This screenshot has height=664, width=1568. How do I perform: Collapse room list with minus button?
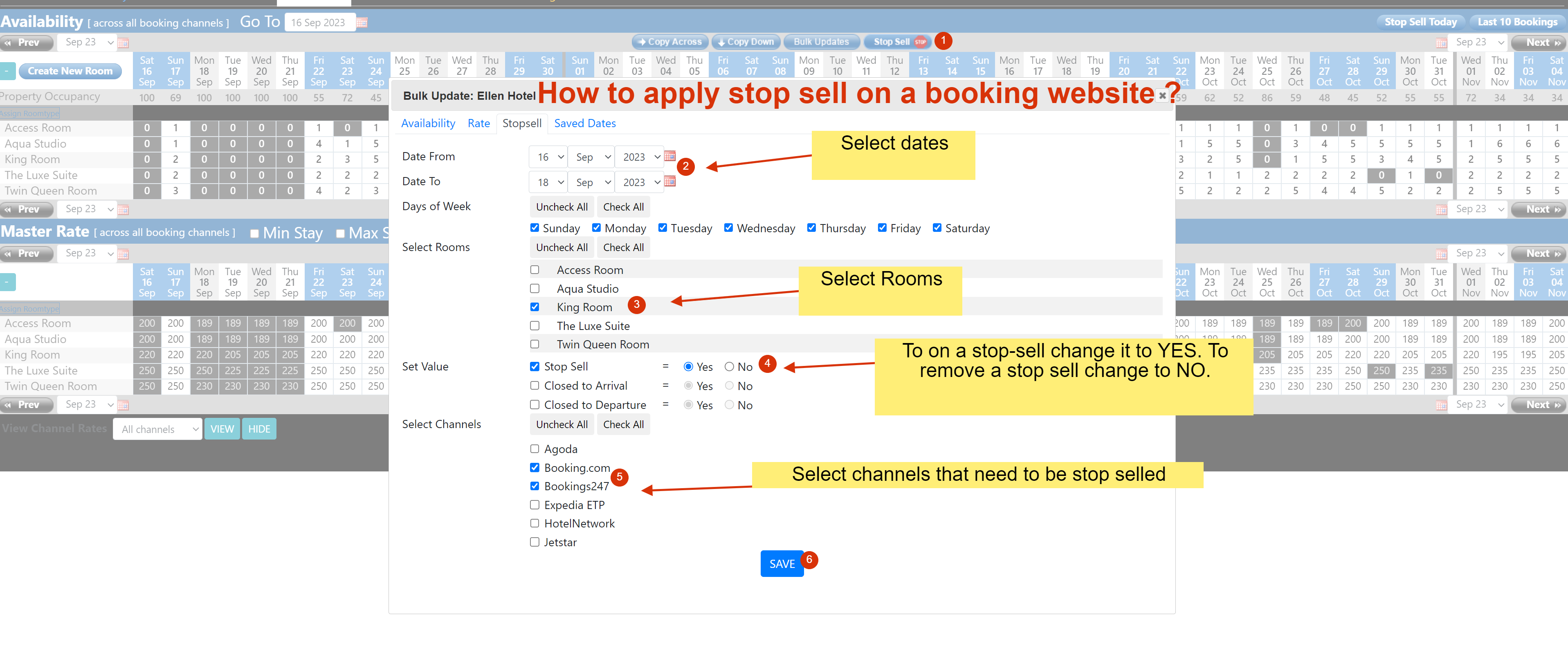[x=7, y=71]
